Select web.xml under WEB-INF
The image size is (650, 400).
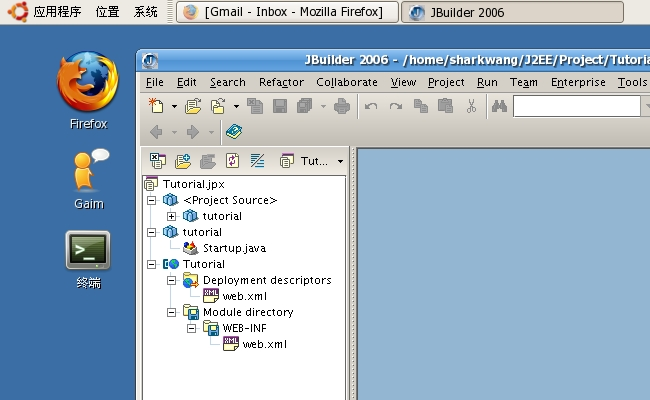264,344
